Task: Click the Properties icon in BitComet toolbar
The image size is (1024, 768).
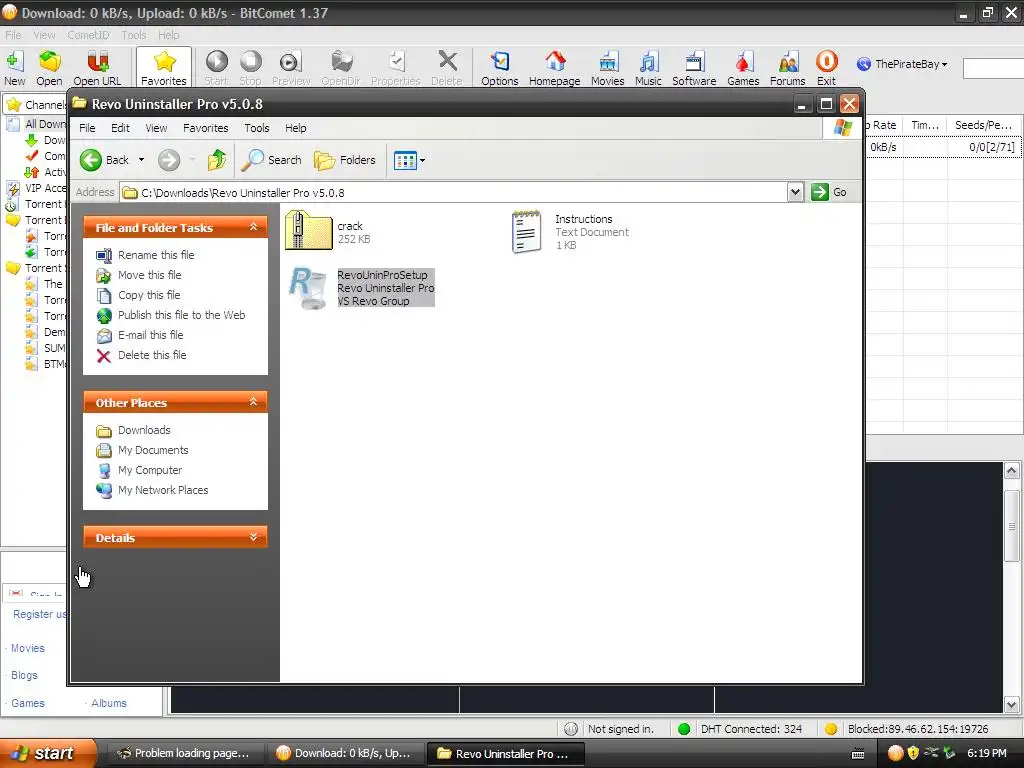Action: point(396,68)
